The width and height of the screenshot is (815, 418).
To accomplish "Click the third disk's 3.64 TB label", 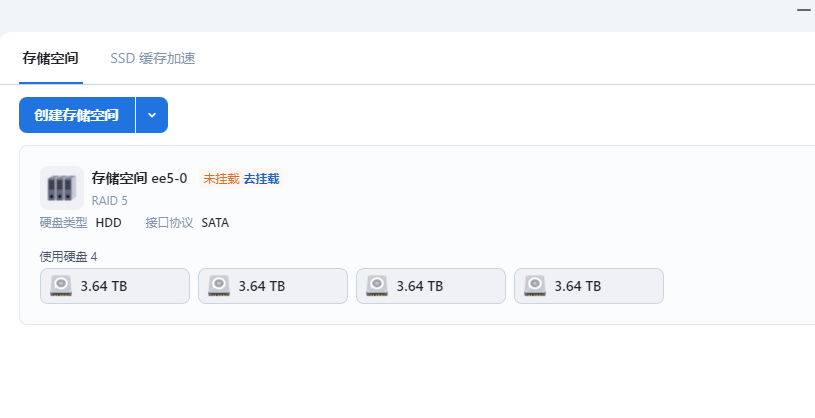I will (x=420, y=286).
